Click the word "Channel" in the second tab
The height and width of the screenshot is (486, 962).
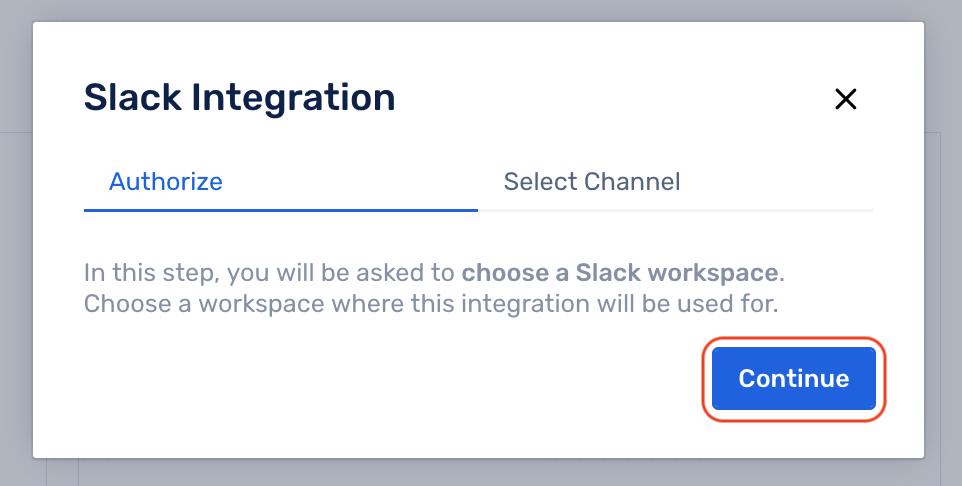tap(632, 182)
